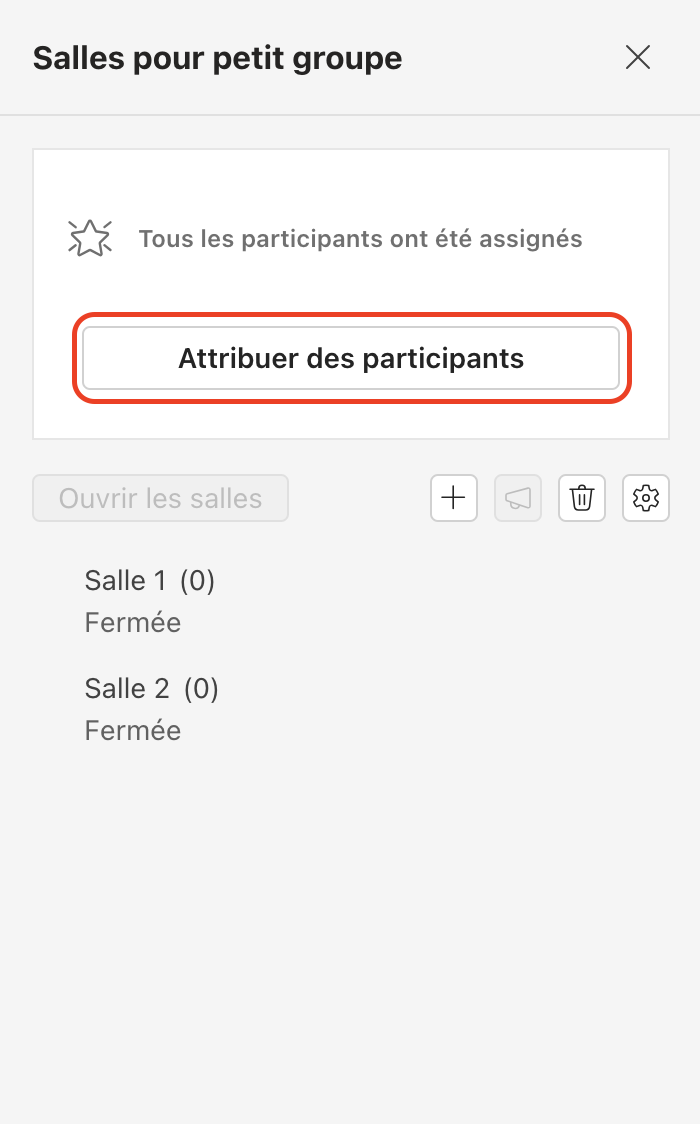
Task: Click the megaphone broadcast message icon
Action: pyautogui.click(x=518, y=498)
